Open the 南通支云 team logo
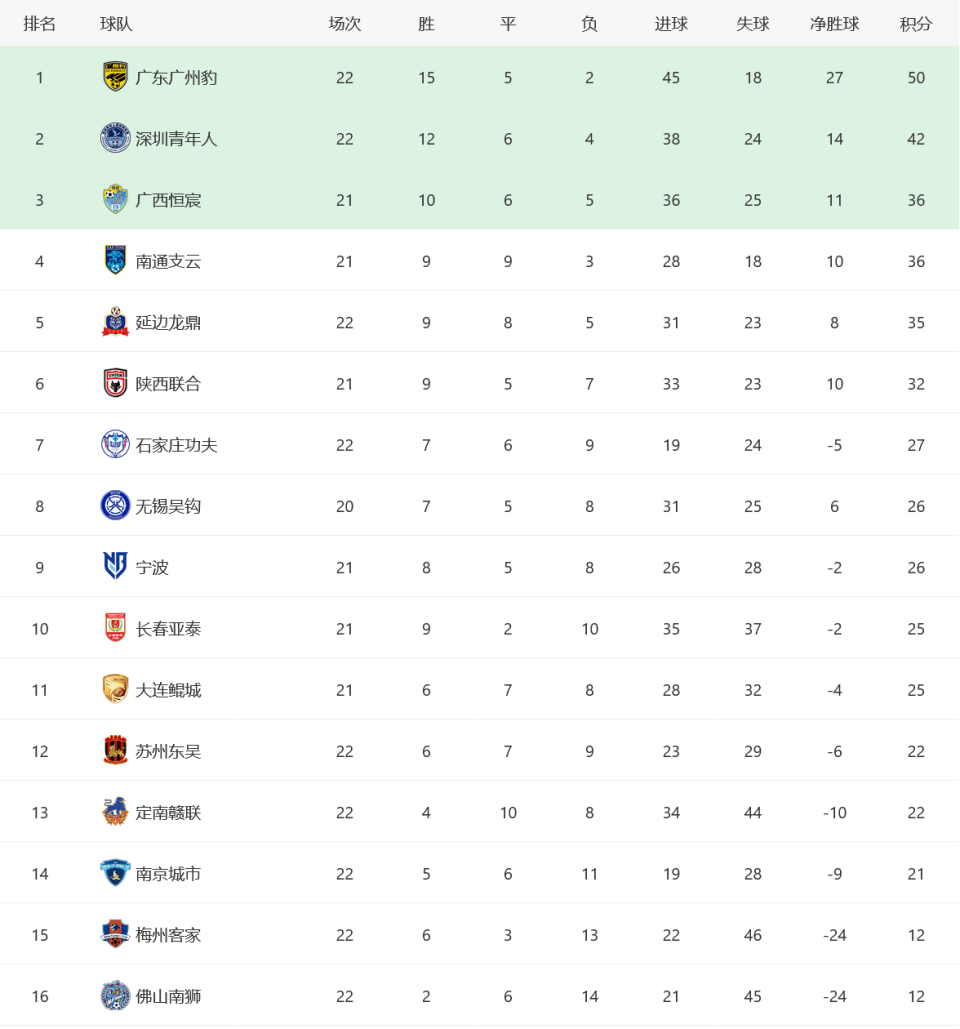 pyautogui.click(x=115, y=261)
